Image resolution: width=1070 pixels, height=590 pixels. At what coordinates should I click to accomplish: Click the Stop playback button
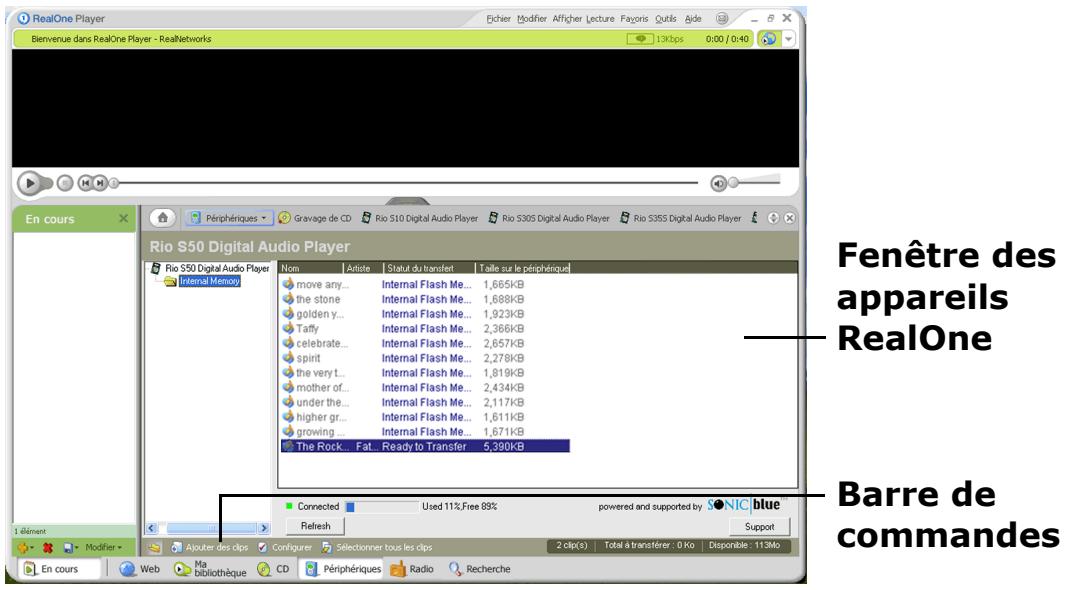click(x=67, y=184)
